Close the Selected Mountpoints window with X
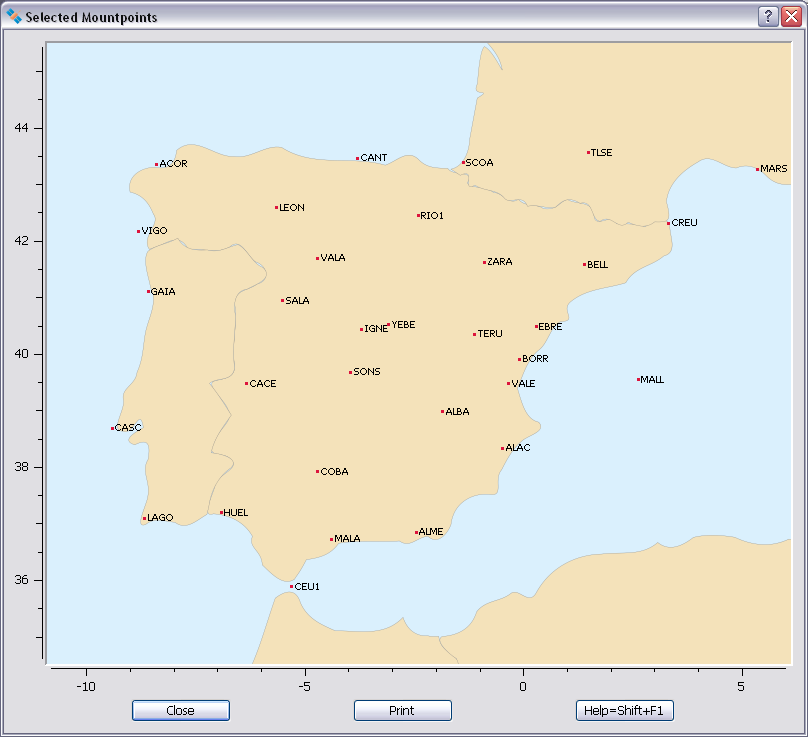This screenshot has height=737, width=808. coord(791,17)
